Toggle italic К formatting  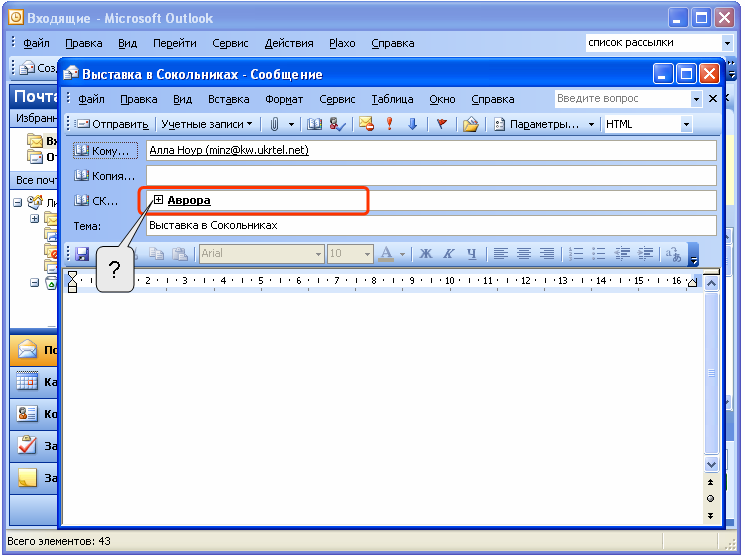pyautogui.click(x=449, y=254)
